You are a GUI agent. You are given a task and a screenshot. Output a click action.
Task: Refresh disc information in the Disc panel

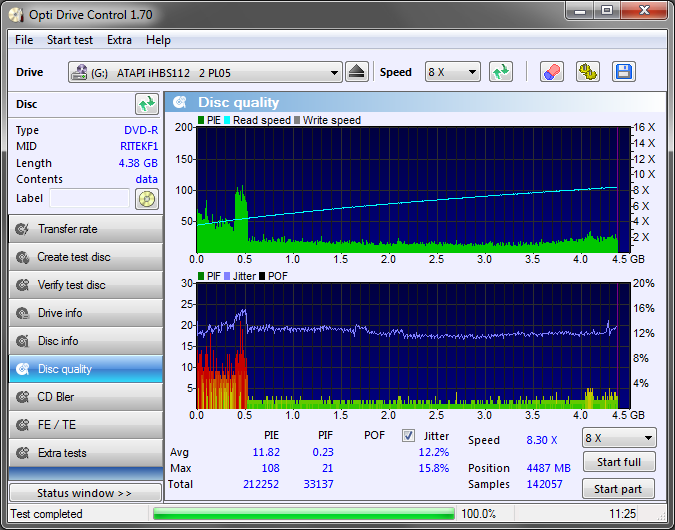coord(147,104)
